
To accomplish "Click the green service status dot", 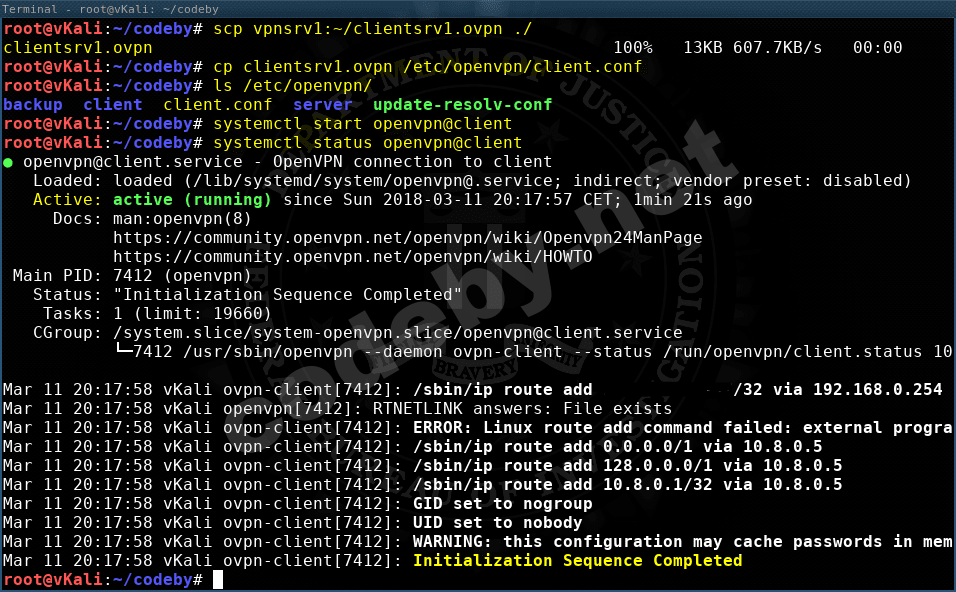I will click(x=8, y=162).
